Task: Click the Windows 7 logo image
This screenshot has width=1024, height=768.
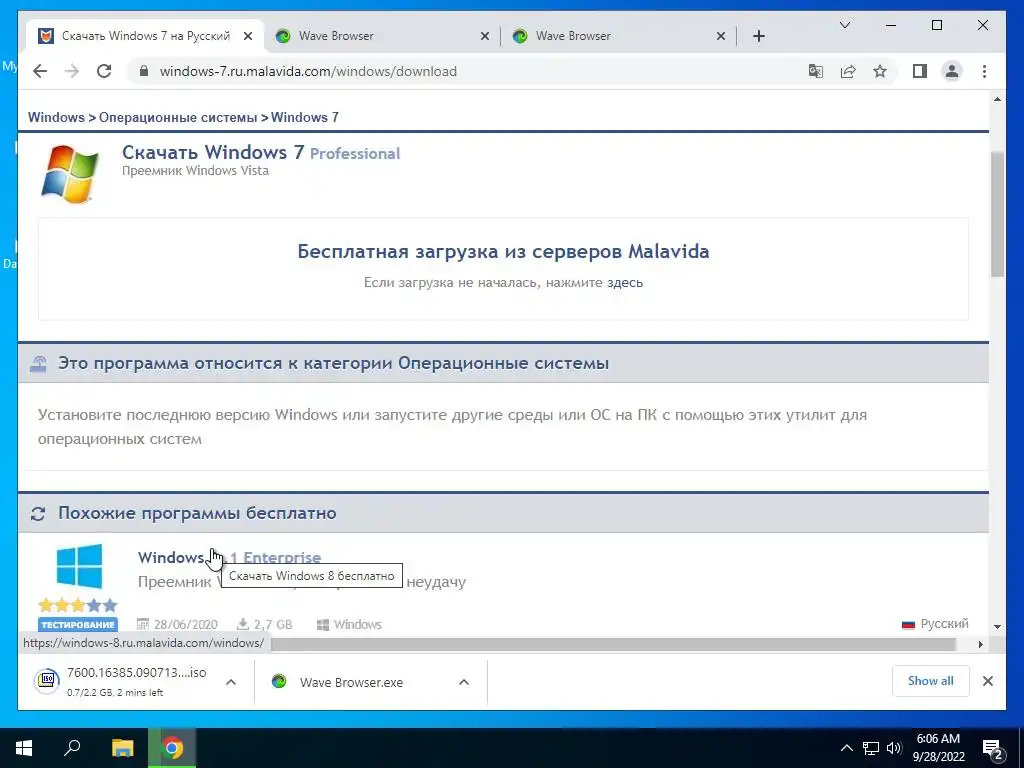Action: coord(70,174)
